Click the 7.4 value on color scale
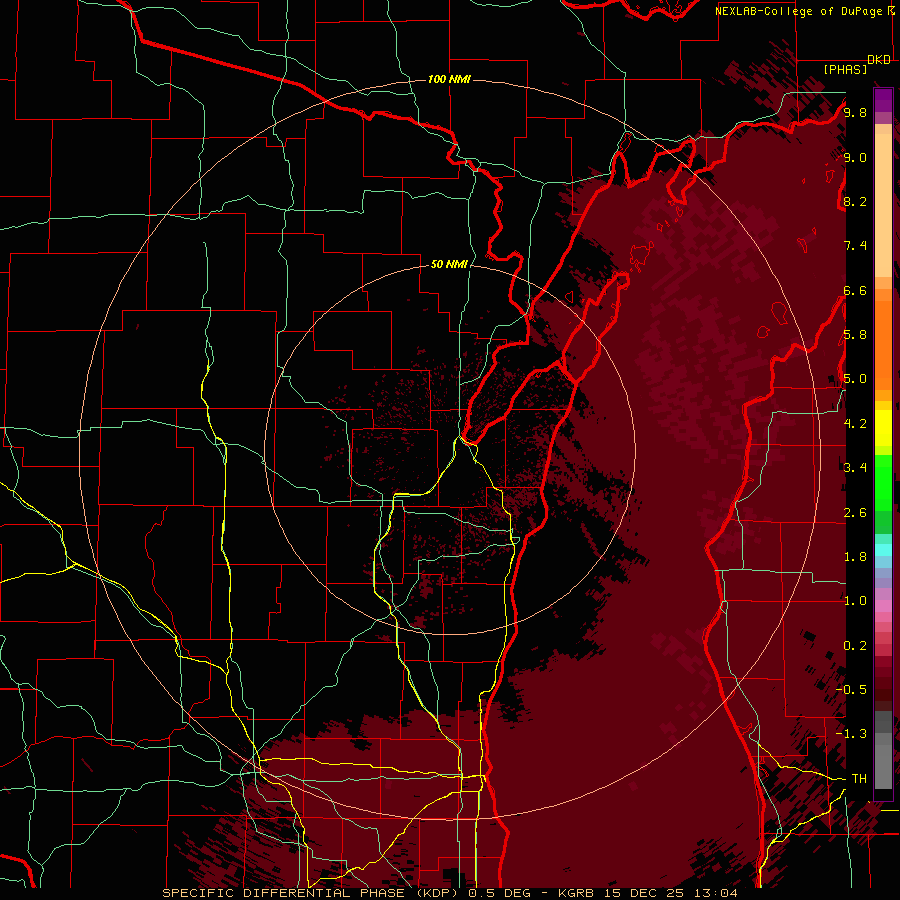 click(x=855, y=246)
